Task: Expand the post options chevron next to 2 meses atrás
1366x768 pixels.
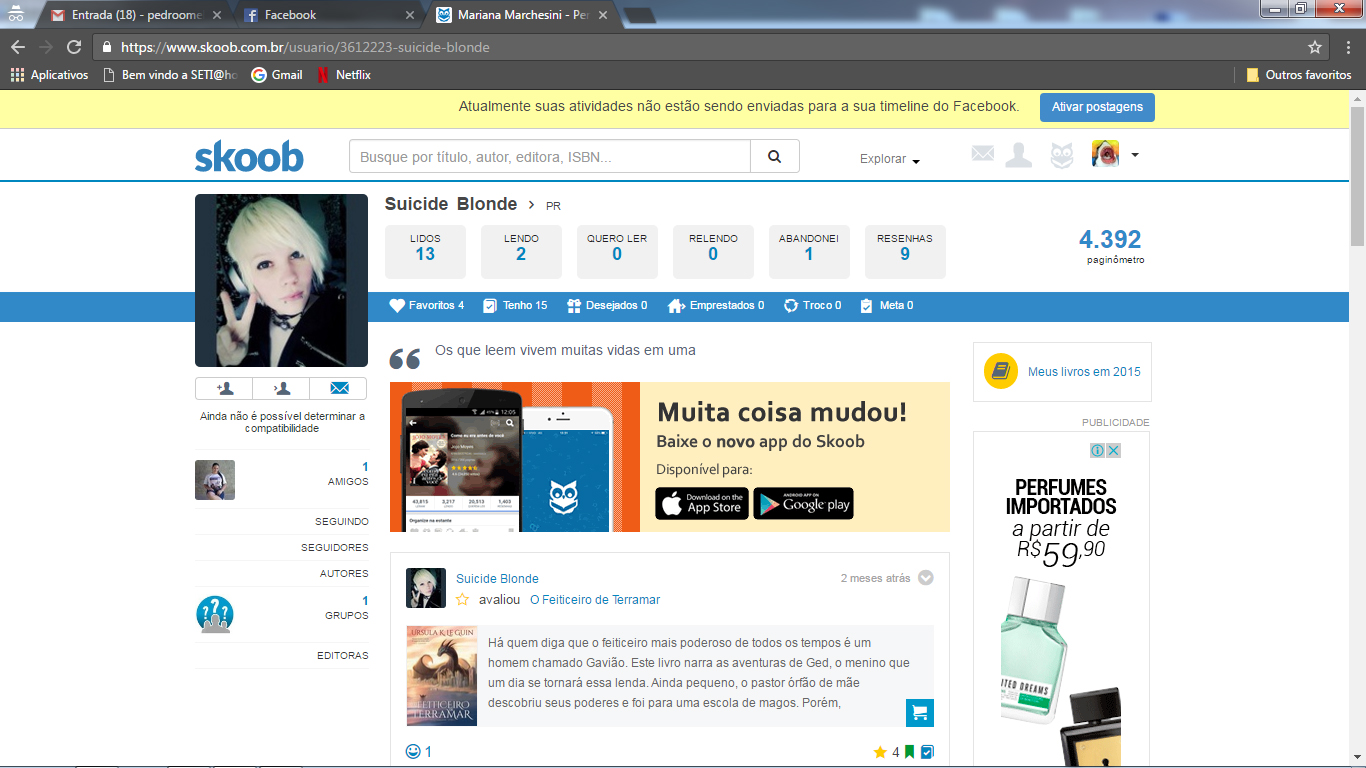Action: click(926, 578)
